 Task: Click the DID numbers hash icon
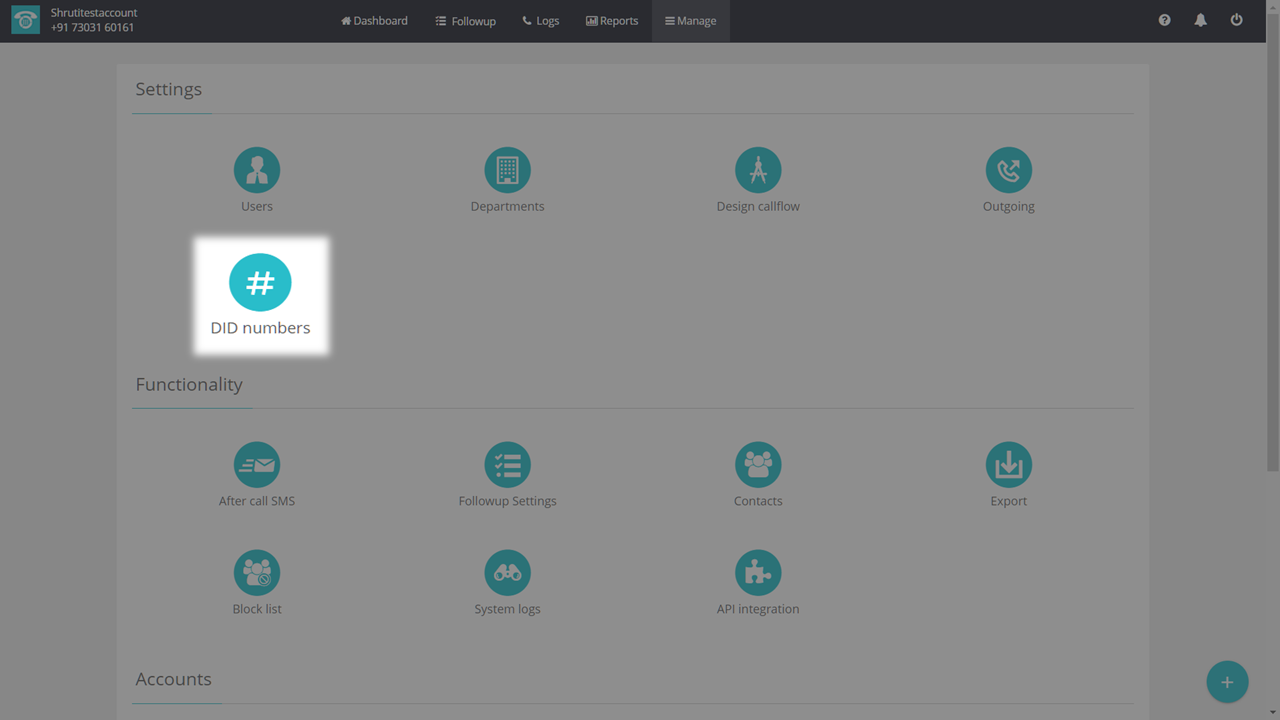(260, 283)
